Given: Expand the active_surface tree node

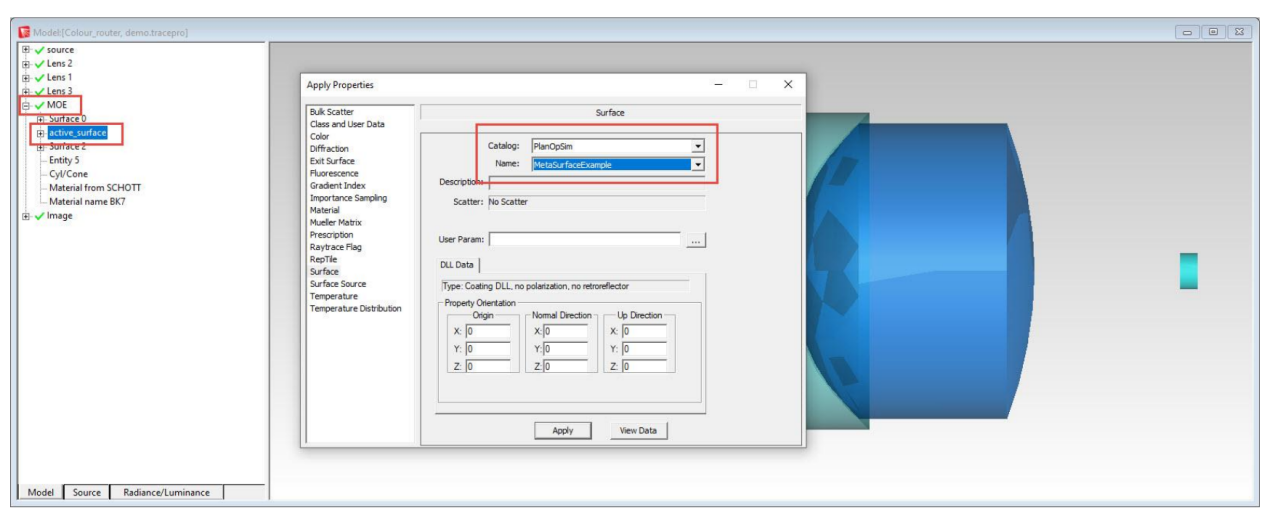Looking at the screenshot, I should [x=40, y=133].
